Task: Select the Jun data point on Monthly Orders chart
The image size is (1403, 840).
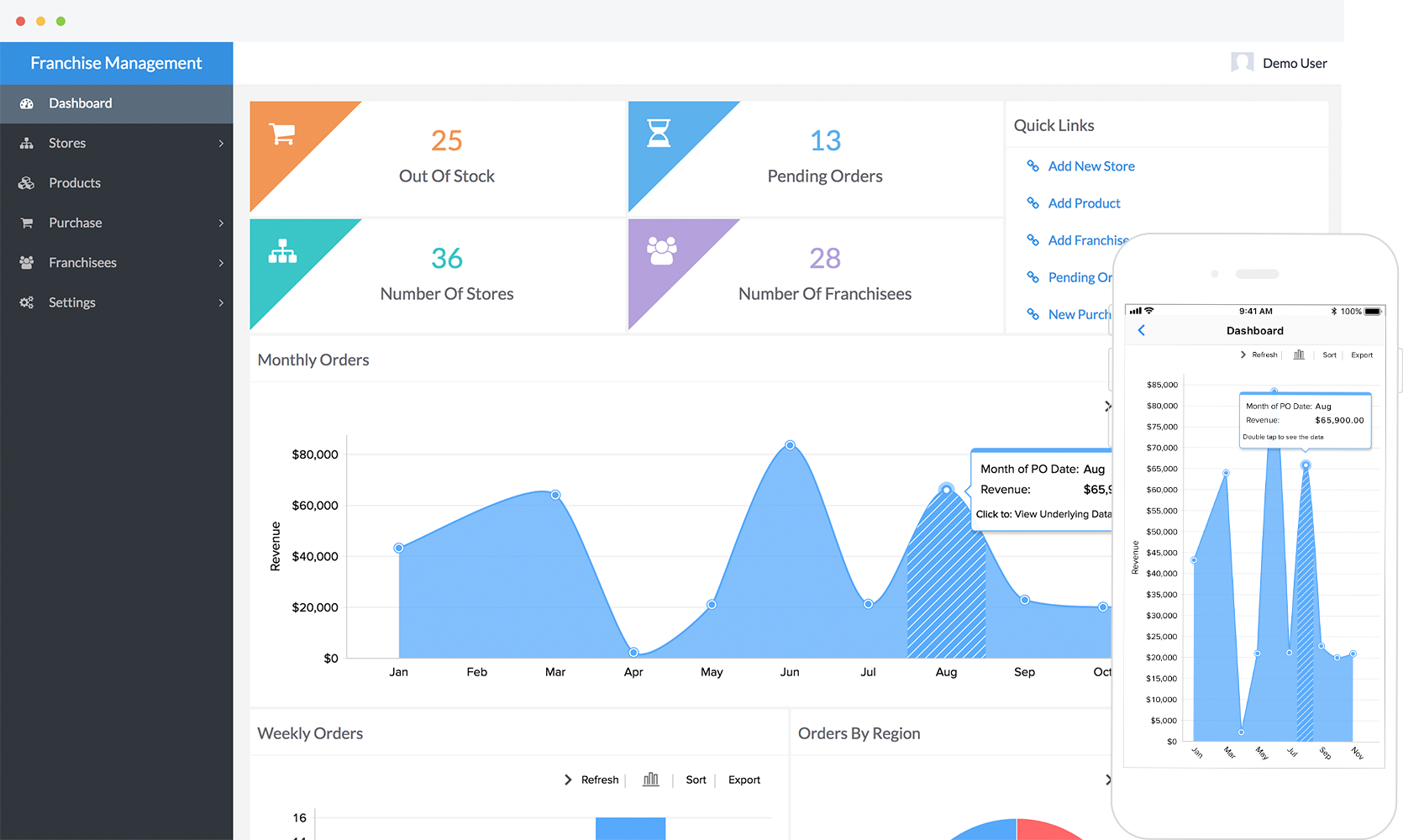Action: point(790,445)
